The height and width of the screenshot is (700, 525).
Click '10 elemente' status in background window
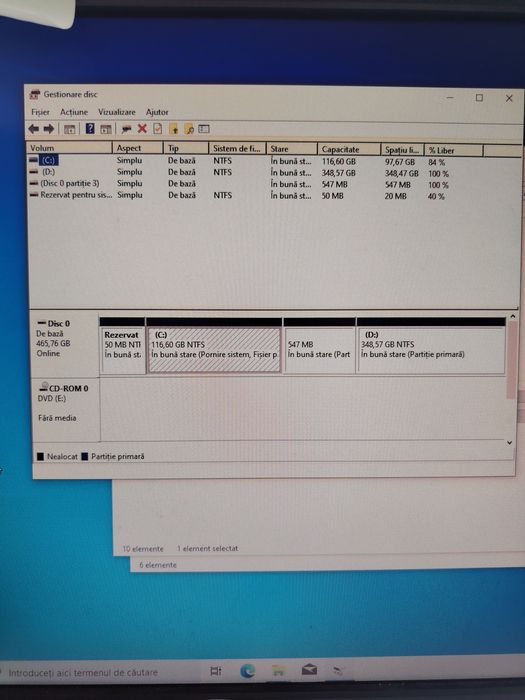pyautogui.click(x=143, y=549)
